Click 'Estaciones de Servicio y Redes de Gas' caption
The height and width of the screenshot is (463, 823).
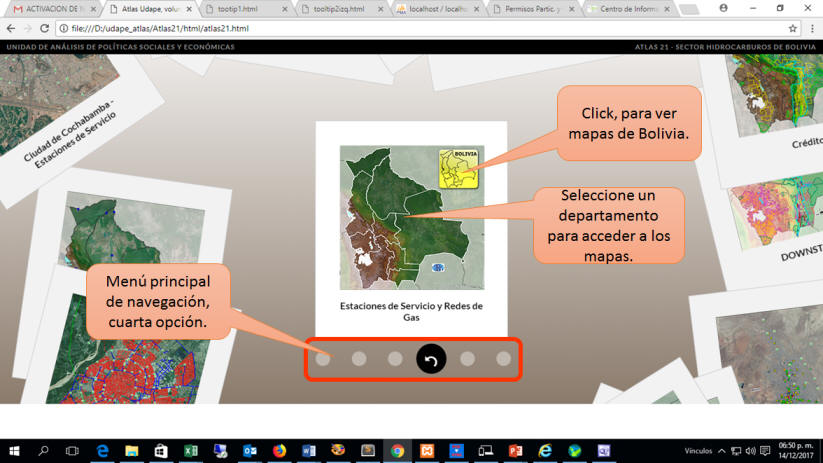click(411, 311)
